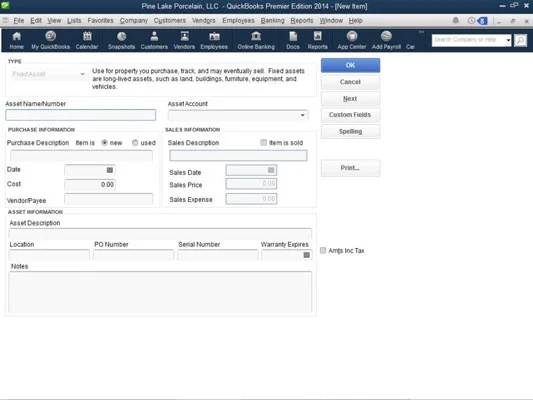The height and width of the screenshot is (400, 533).
Task: Click the QuickBooks logo in title bar
Action: point(5,5)
